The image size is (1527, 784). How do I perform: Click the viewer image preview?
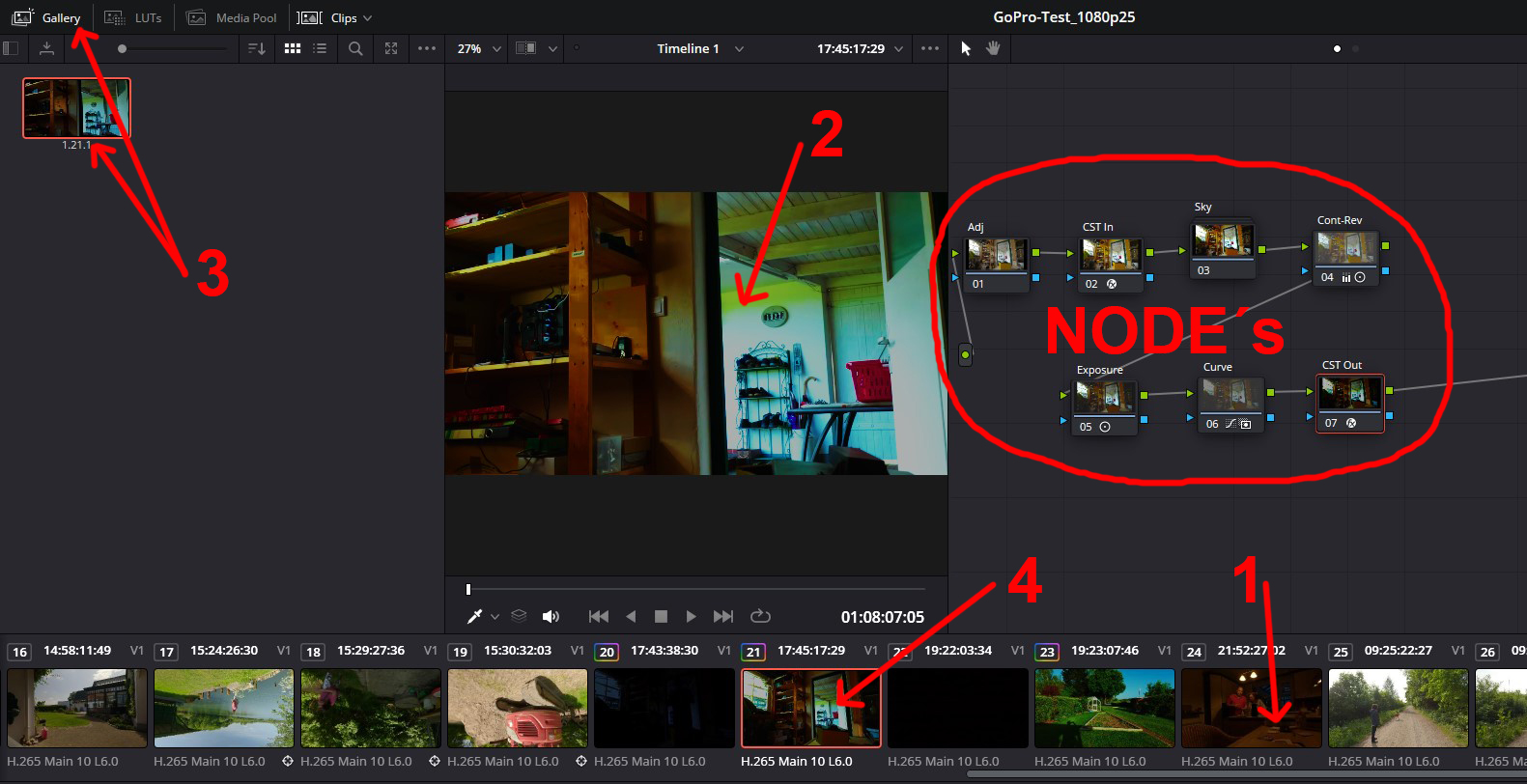[x=695, y=333]
